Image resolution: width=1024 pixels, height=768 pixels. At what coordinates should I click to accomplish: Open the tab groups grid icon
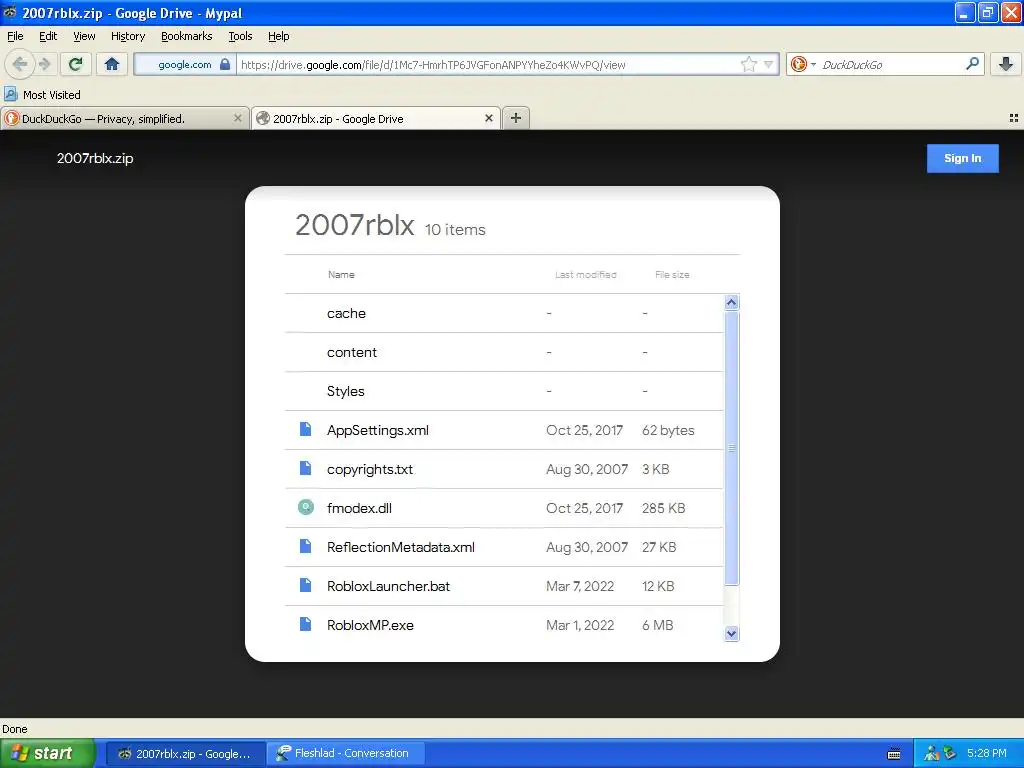coord(1014,118)
